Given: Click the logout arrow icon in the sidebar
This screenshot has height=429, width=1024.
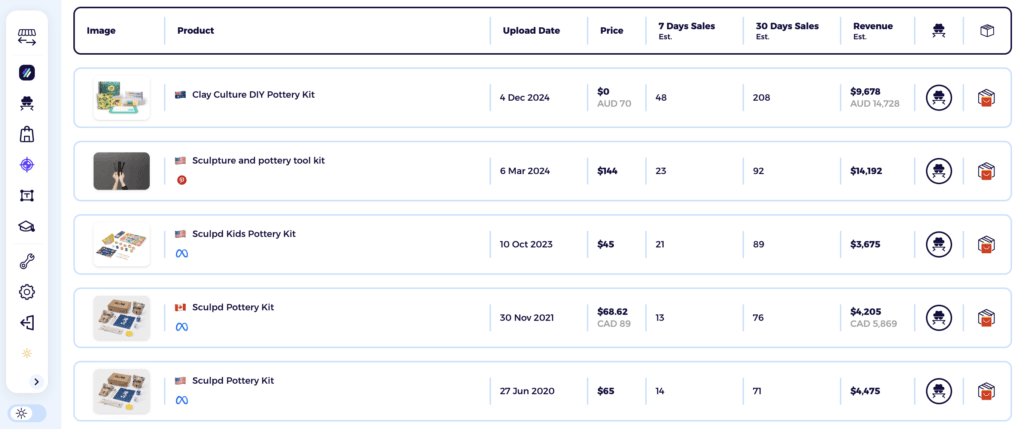Looking at the screenshot, I should click(x=27, y=323).
